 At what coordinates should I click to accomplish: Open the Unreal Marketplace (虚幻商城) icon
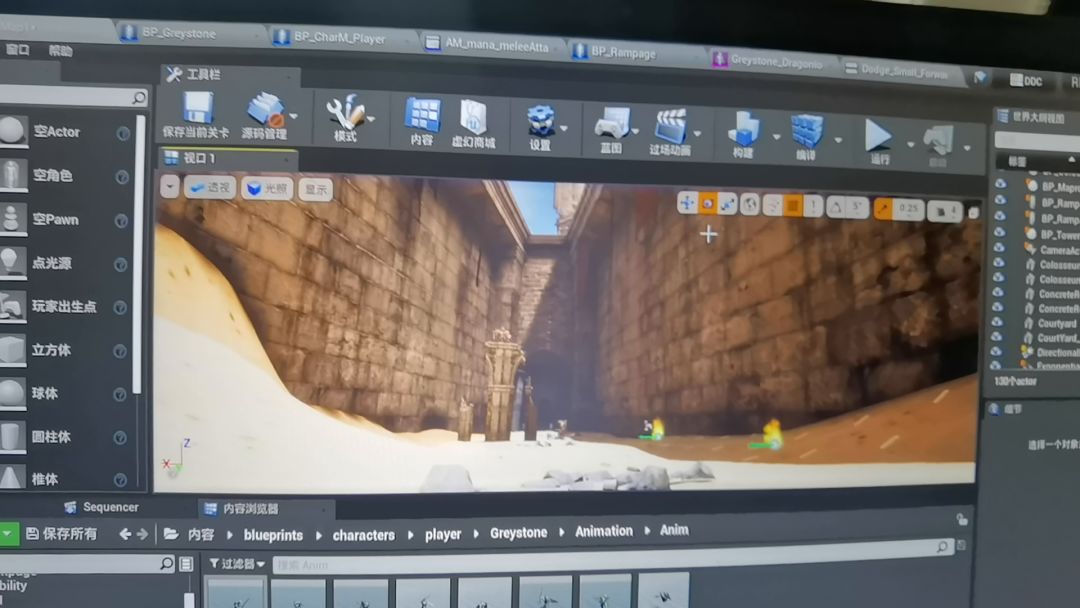473,117
